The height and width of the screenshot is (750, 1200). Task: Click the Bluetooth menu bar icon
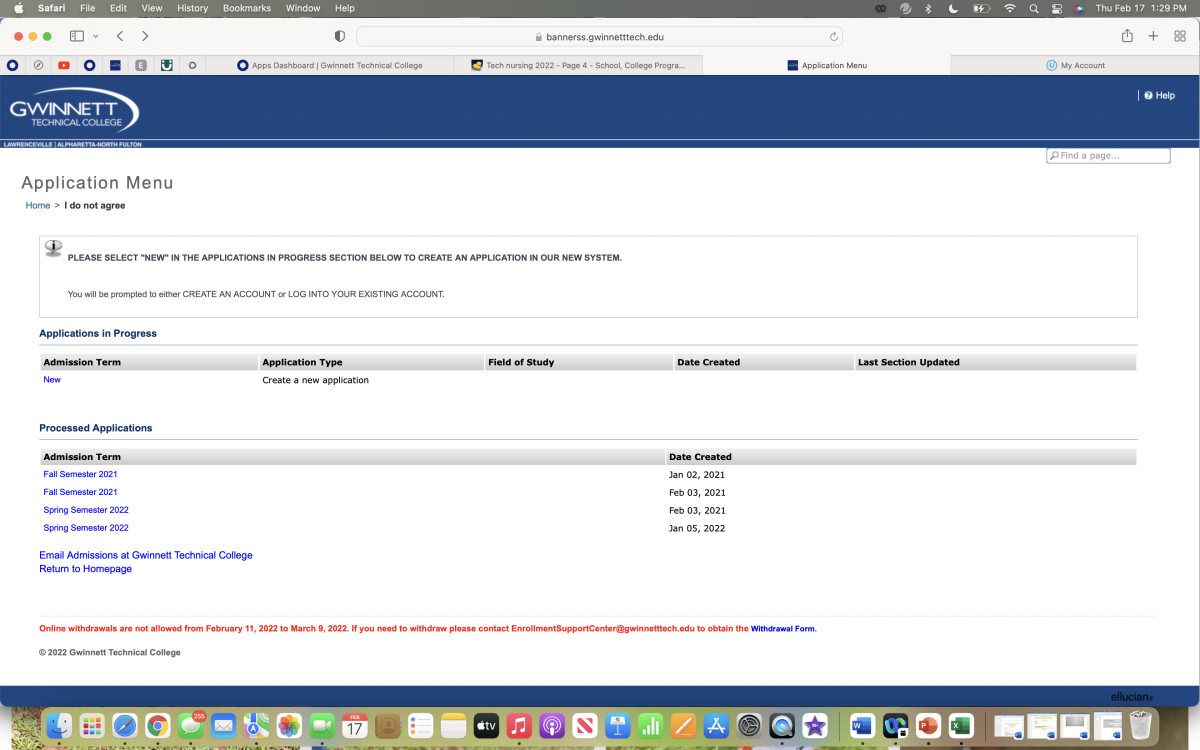[x=928, y=8]
